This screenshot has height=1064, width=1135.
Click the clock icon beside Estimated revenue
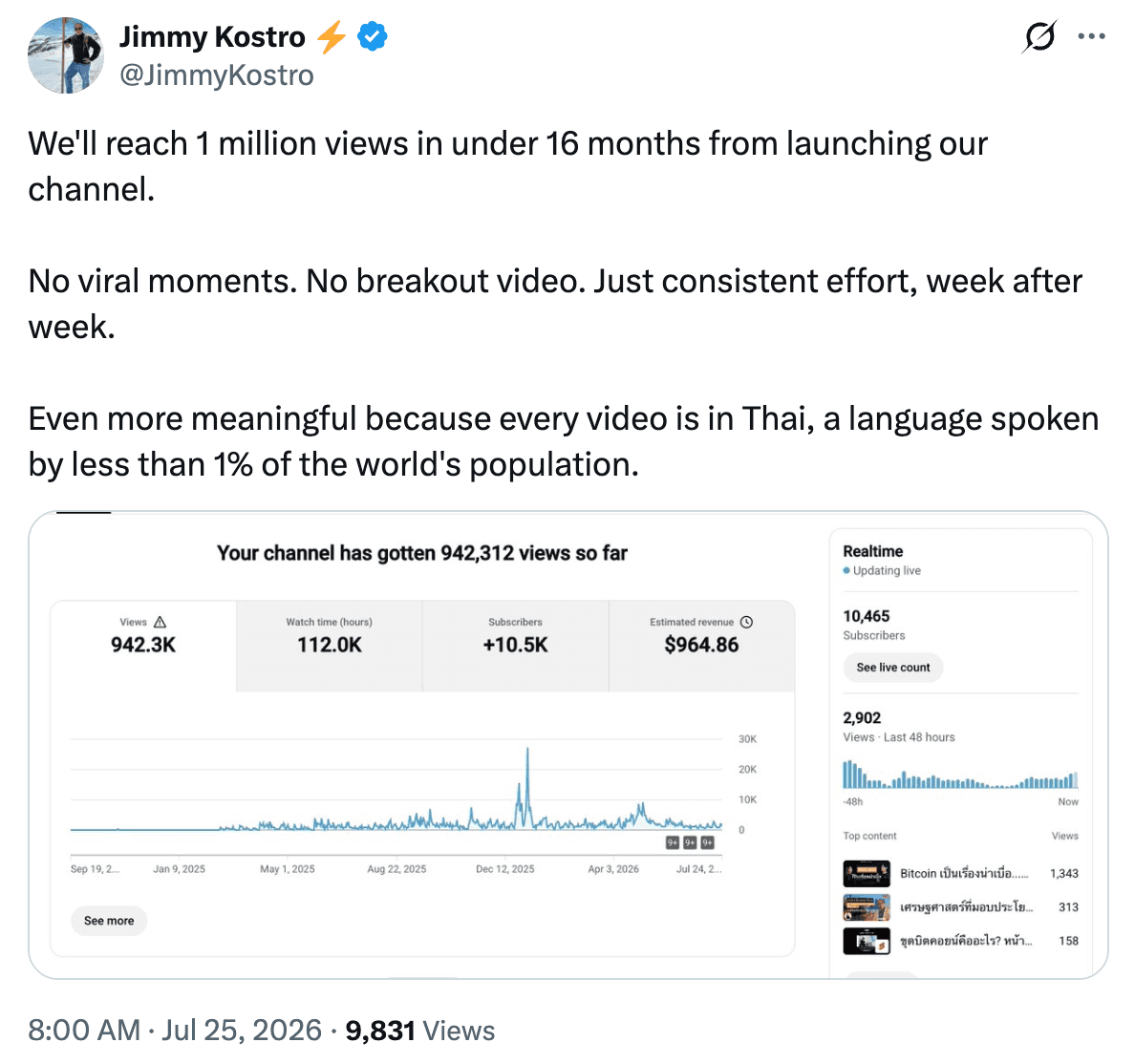click(747, 622)
